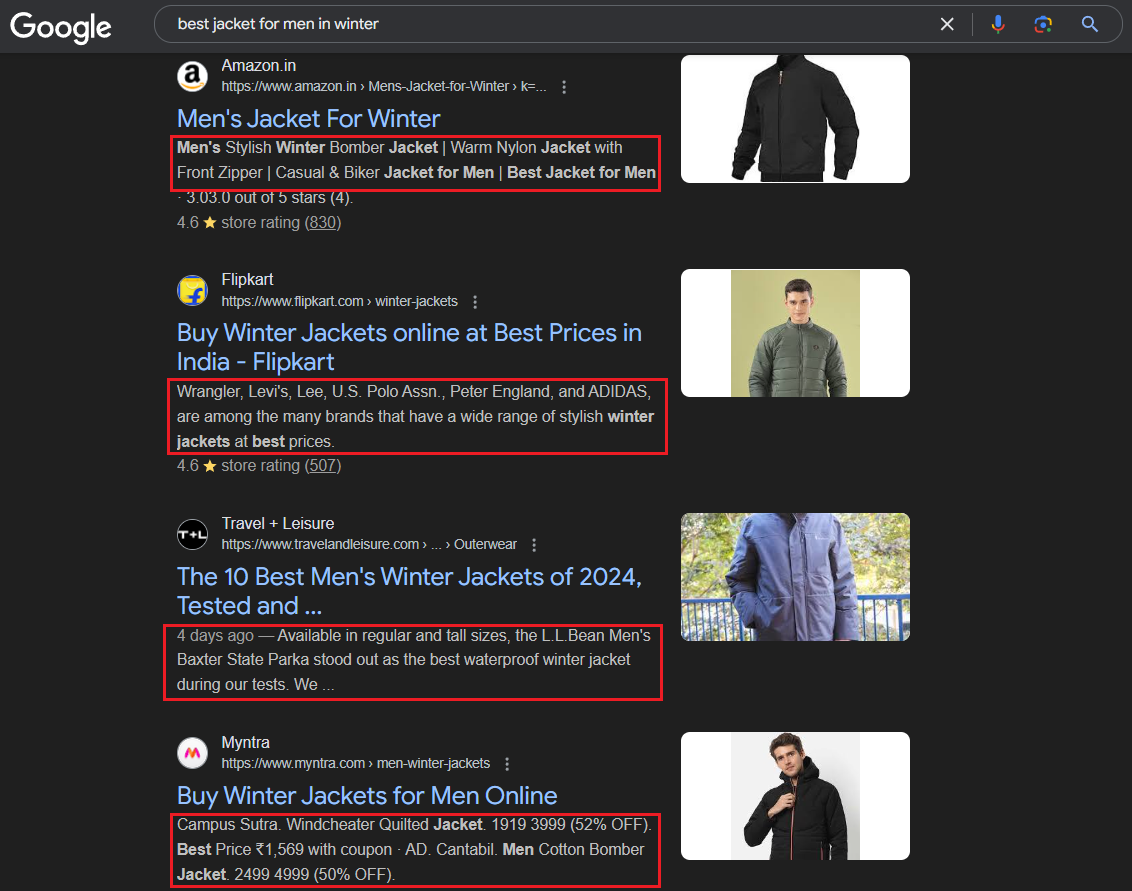Open more options for Amazon.in result

tap(564, 87)
